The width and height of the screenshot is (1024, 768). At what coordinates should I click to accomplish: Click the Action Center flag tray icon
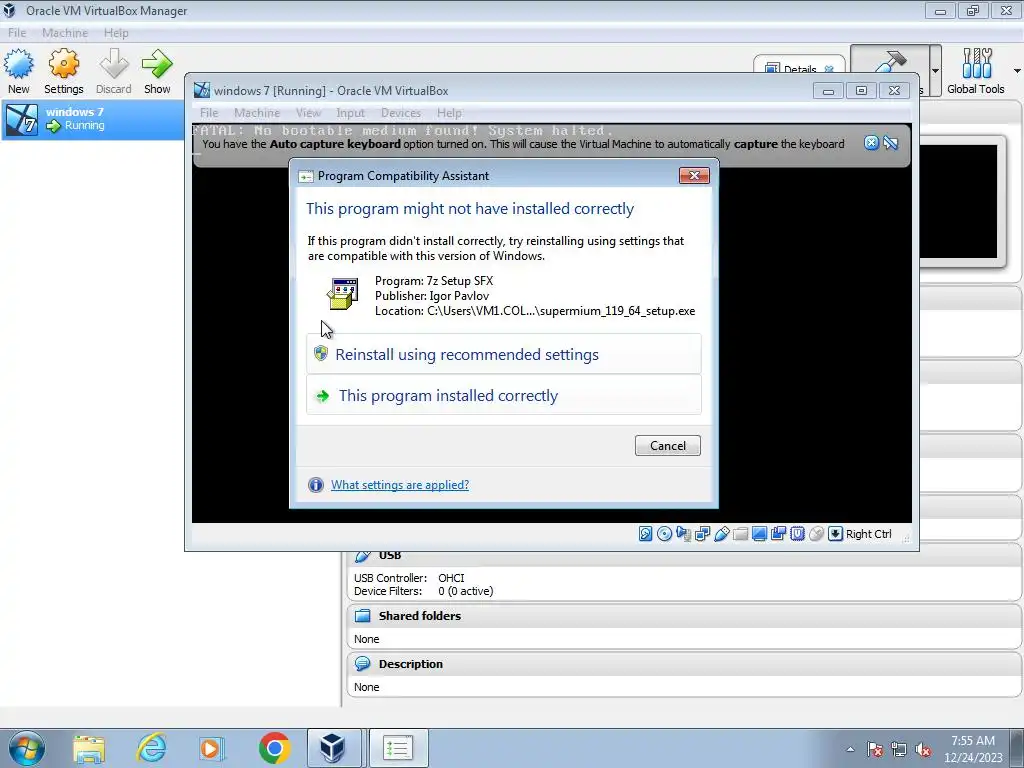point(875,749)
